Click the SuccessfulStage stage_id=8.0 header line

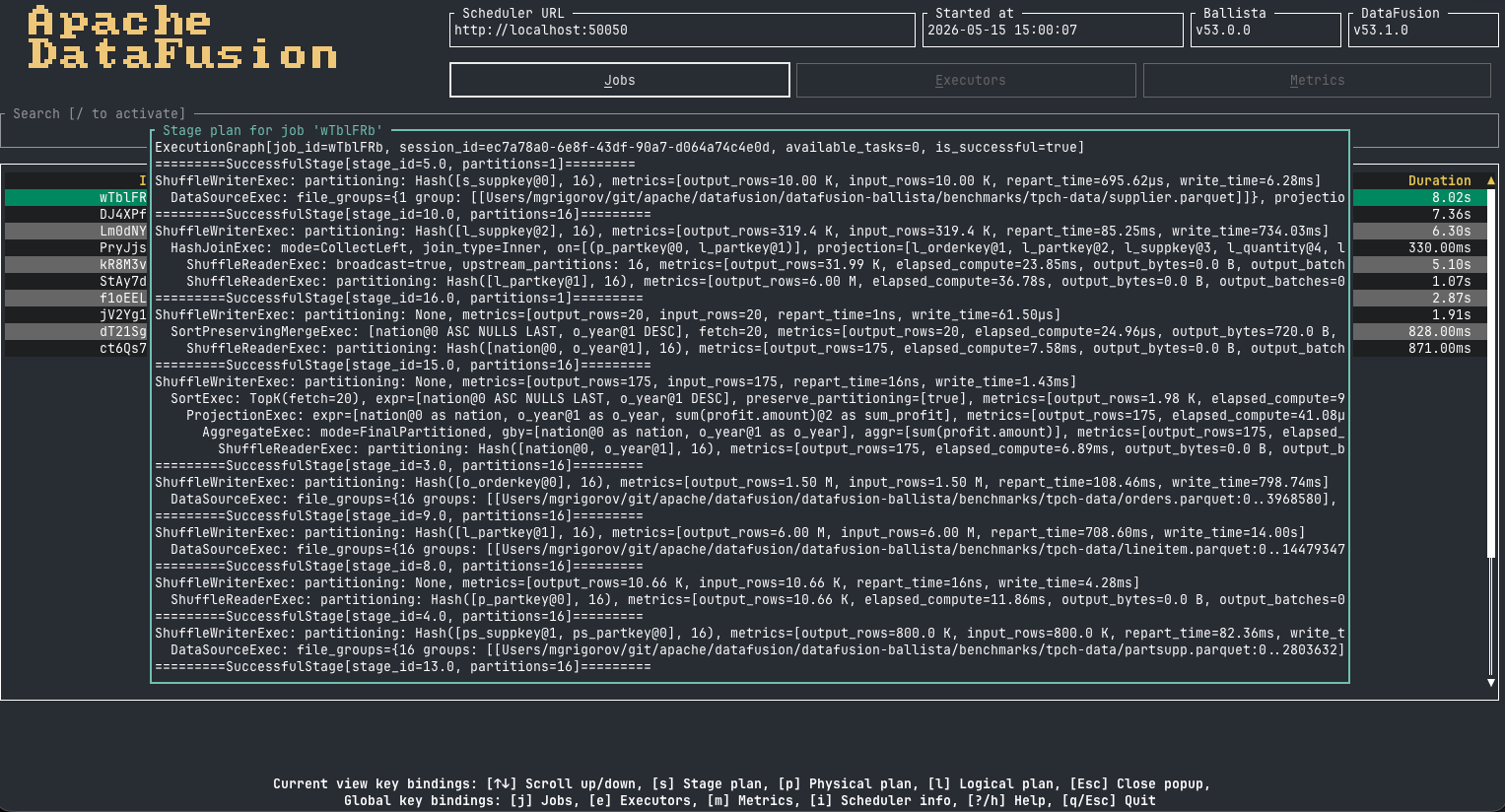(x=399, y=566)
